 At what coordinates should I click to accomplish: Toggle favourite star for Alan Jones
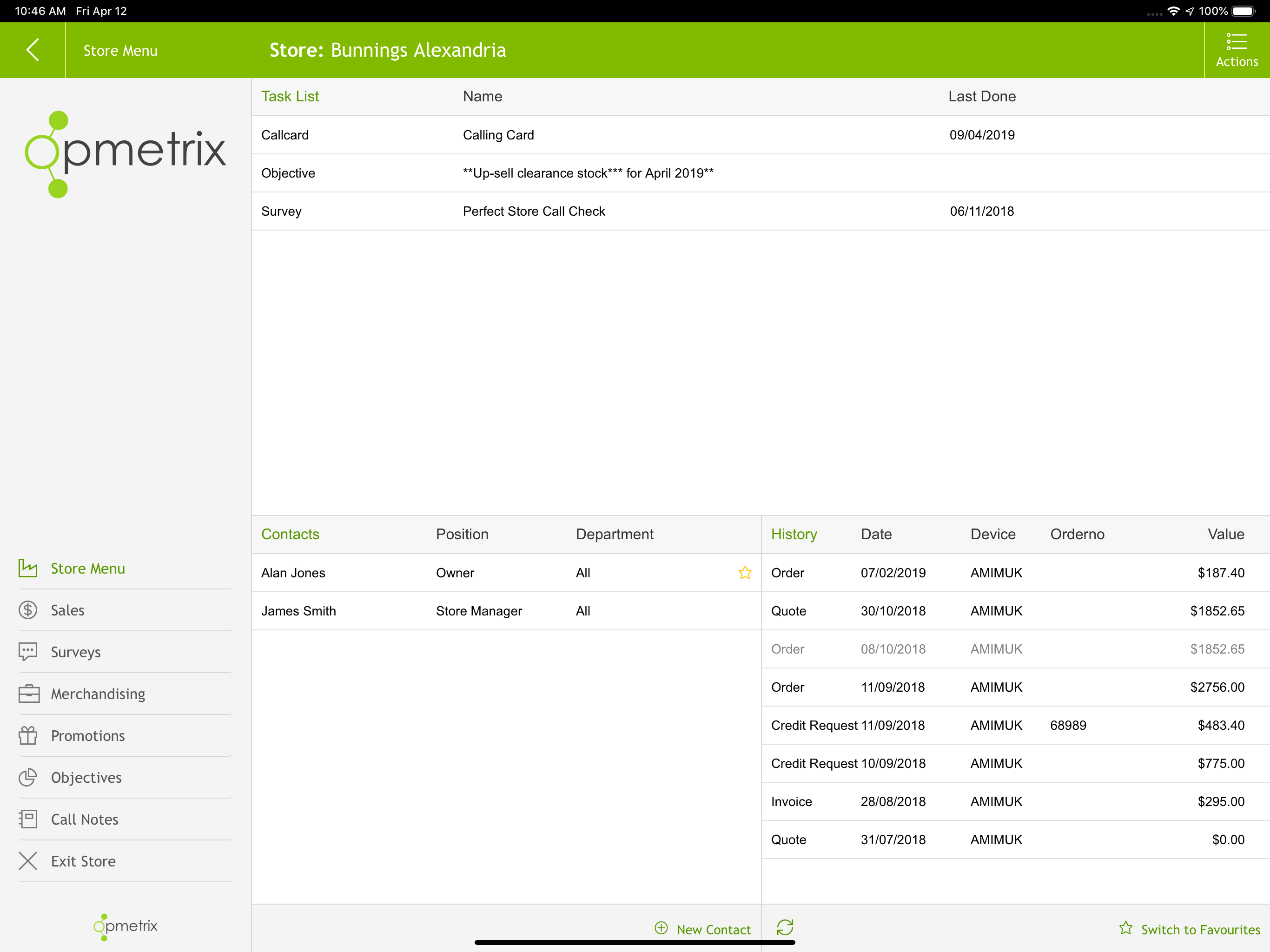click(745, 573)
